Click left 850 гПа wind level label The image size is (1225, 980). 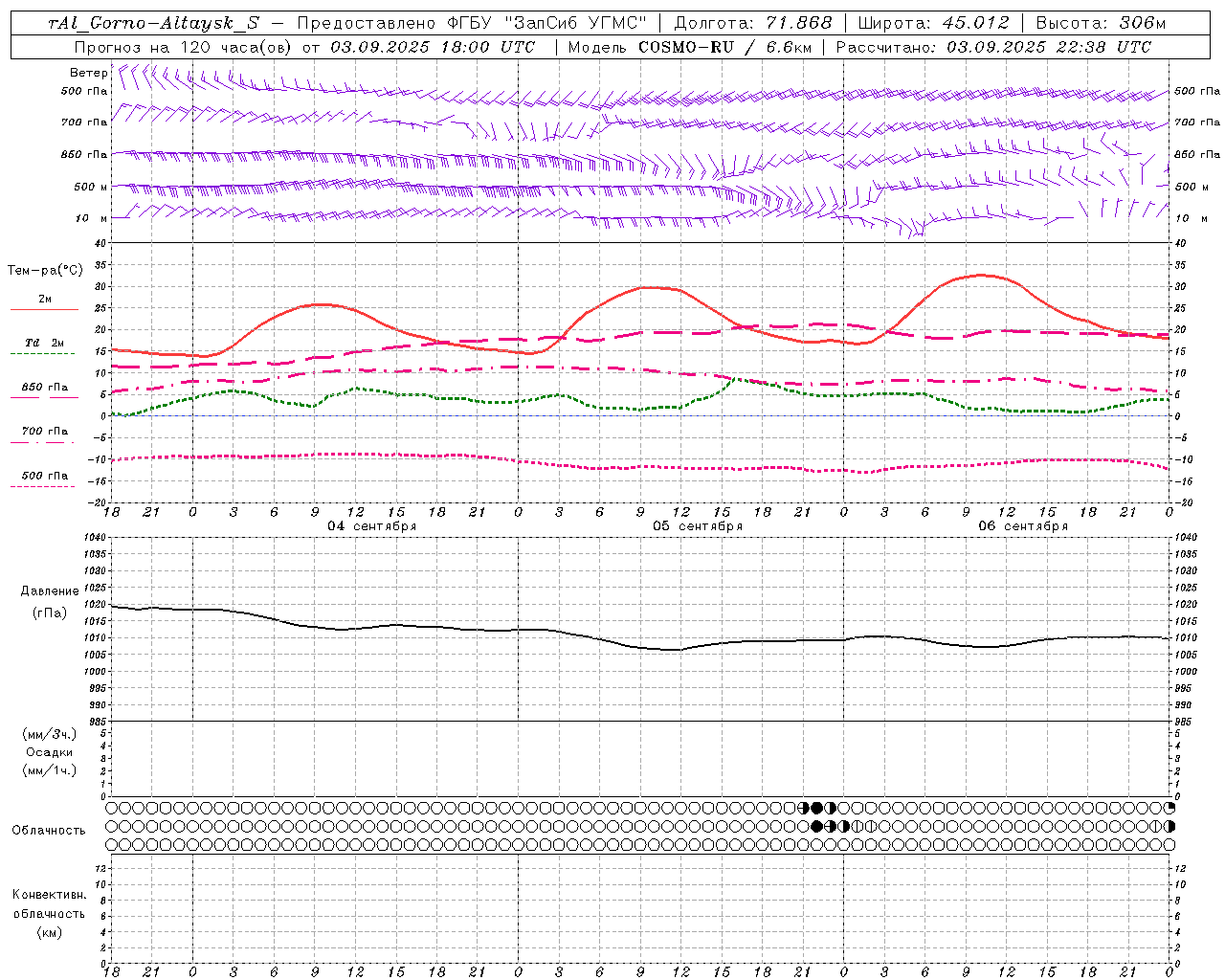[84, 154]
